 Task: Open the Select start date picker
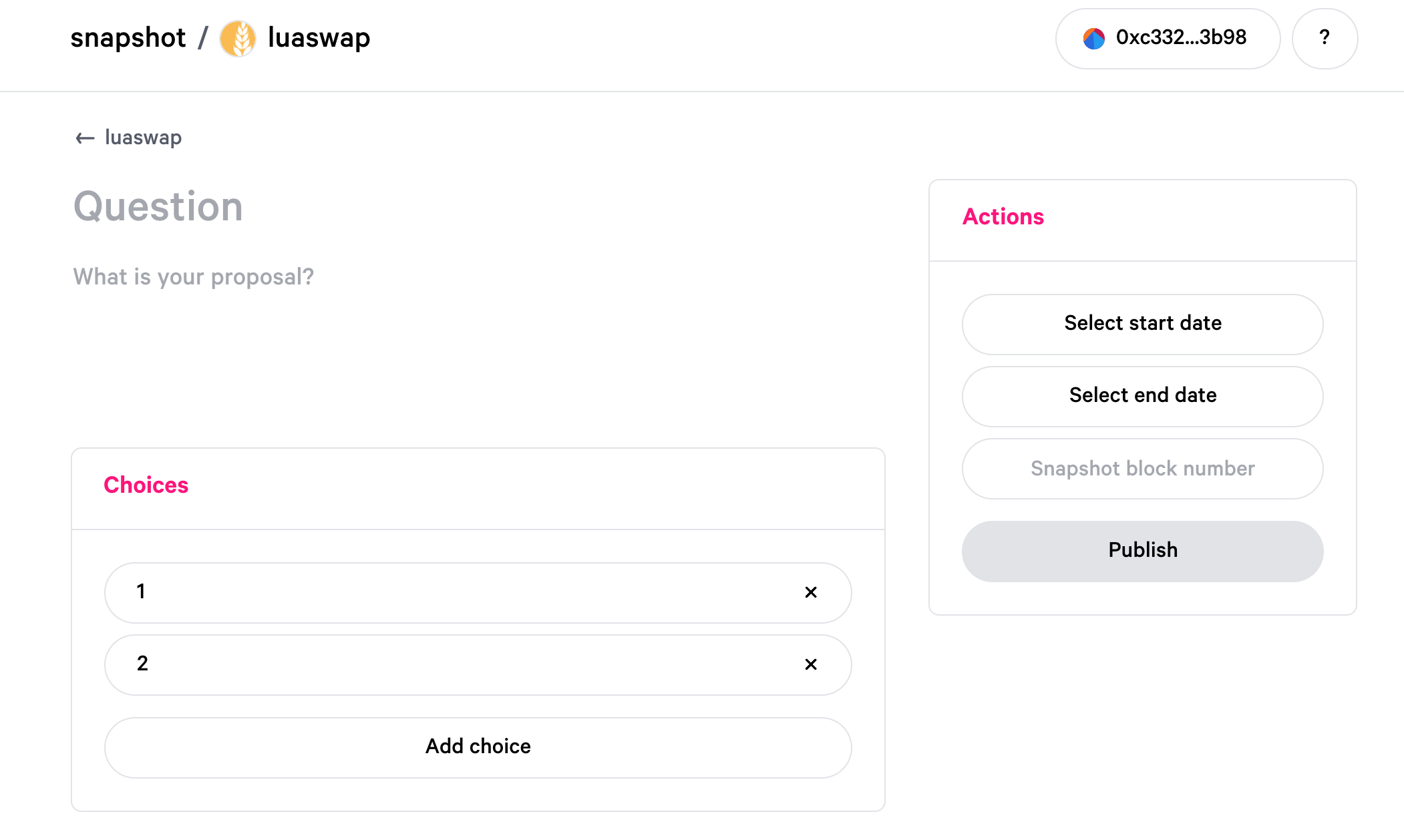point(1142,324)
